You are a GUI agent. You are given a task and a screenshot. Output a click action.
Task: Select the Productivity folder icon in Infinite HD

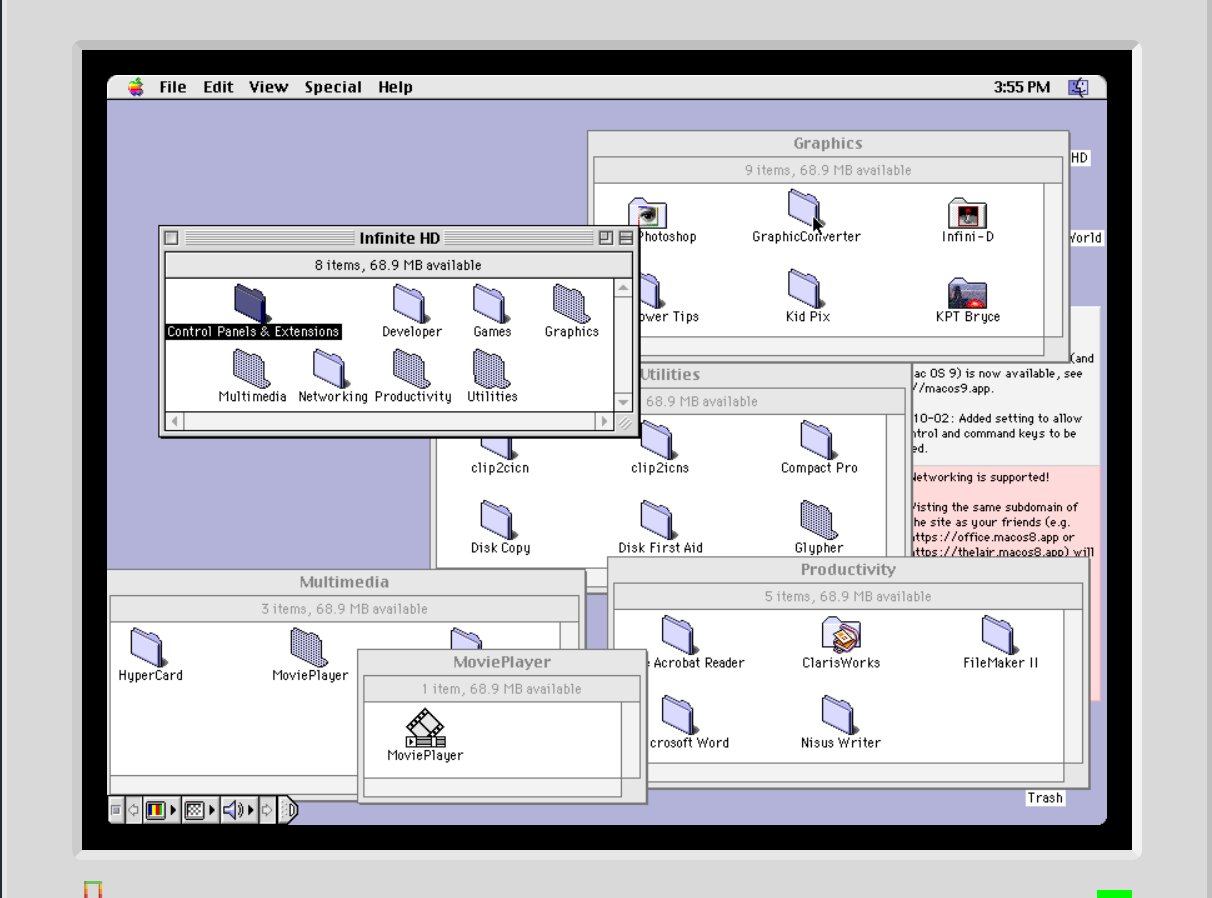[x=411, y=368]
